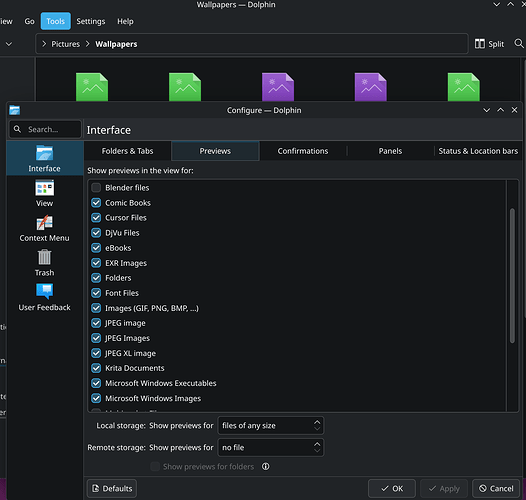Select the Interface category icon
This screenshot has height=500, width=526.
[x=44, y=153]
